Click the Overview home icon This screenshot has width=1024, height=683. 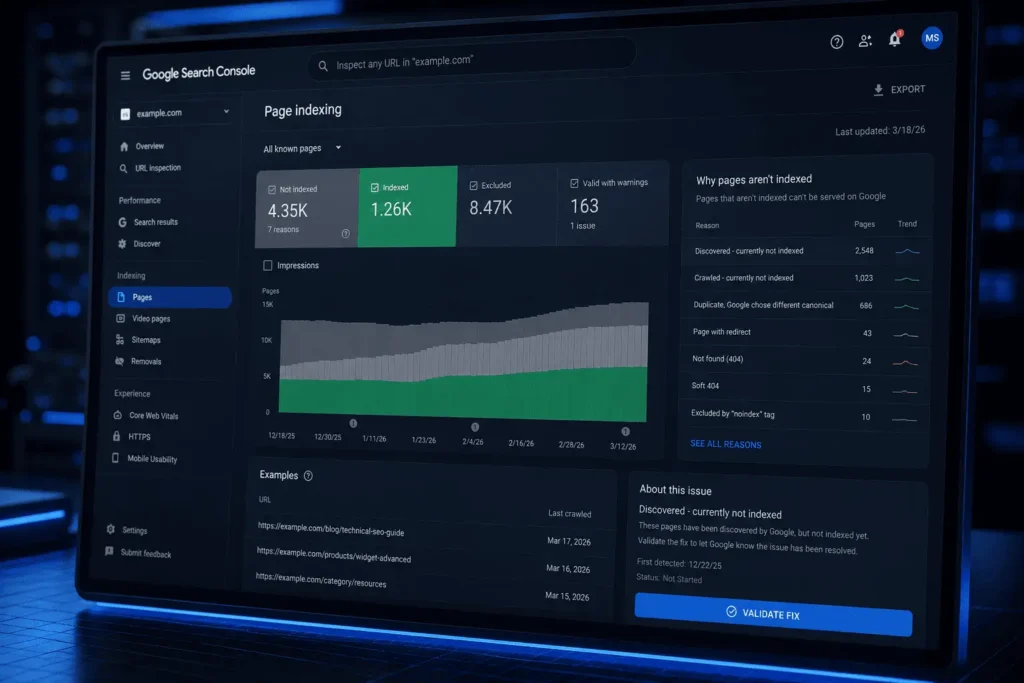click(x=124, y=147)
